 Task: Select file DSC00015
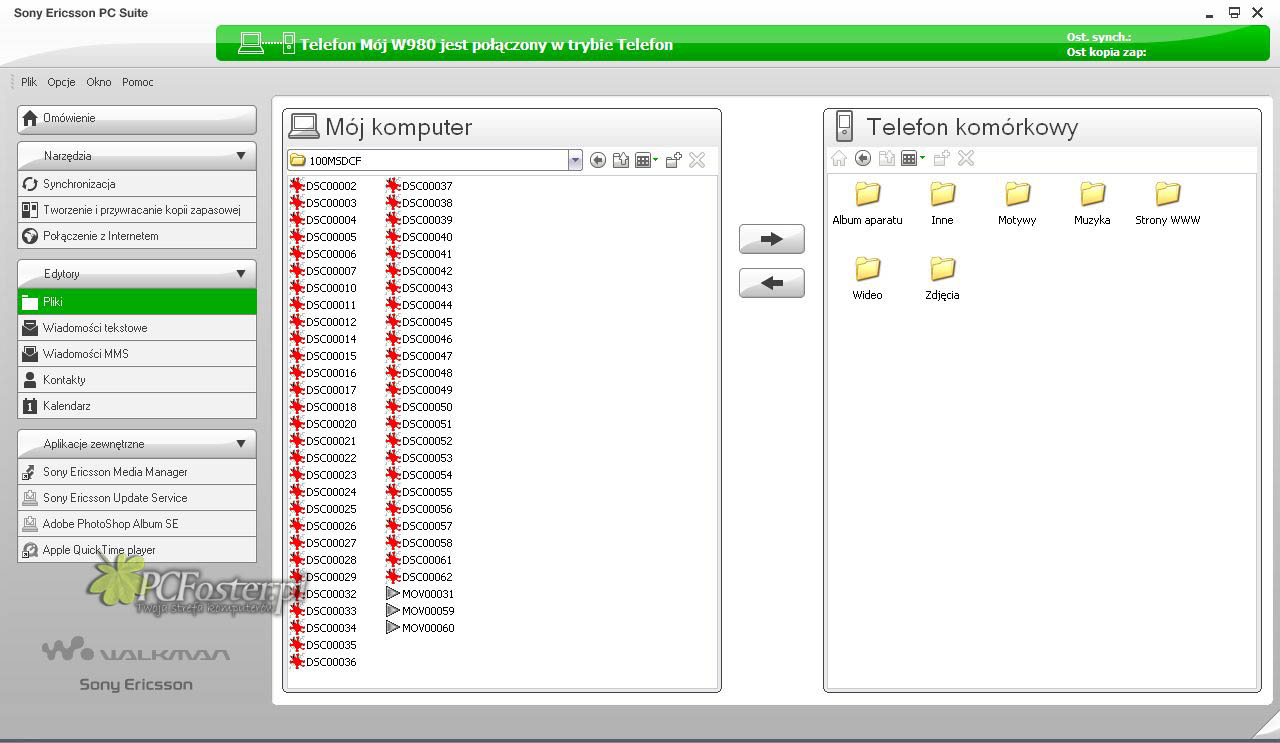click(323, 356)
